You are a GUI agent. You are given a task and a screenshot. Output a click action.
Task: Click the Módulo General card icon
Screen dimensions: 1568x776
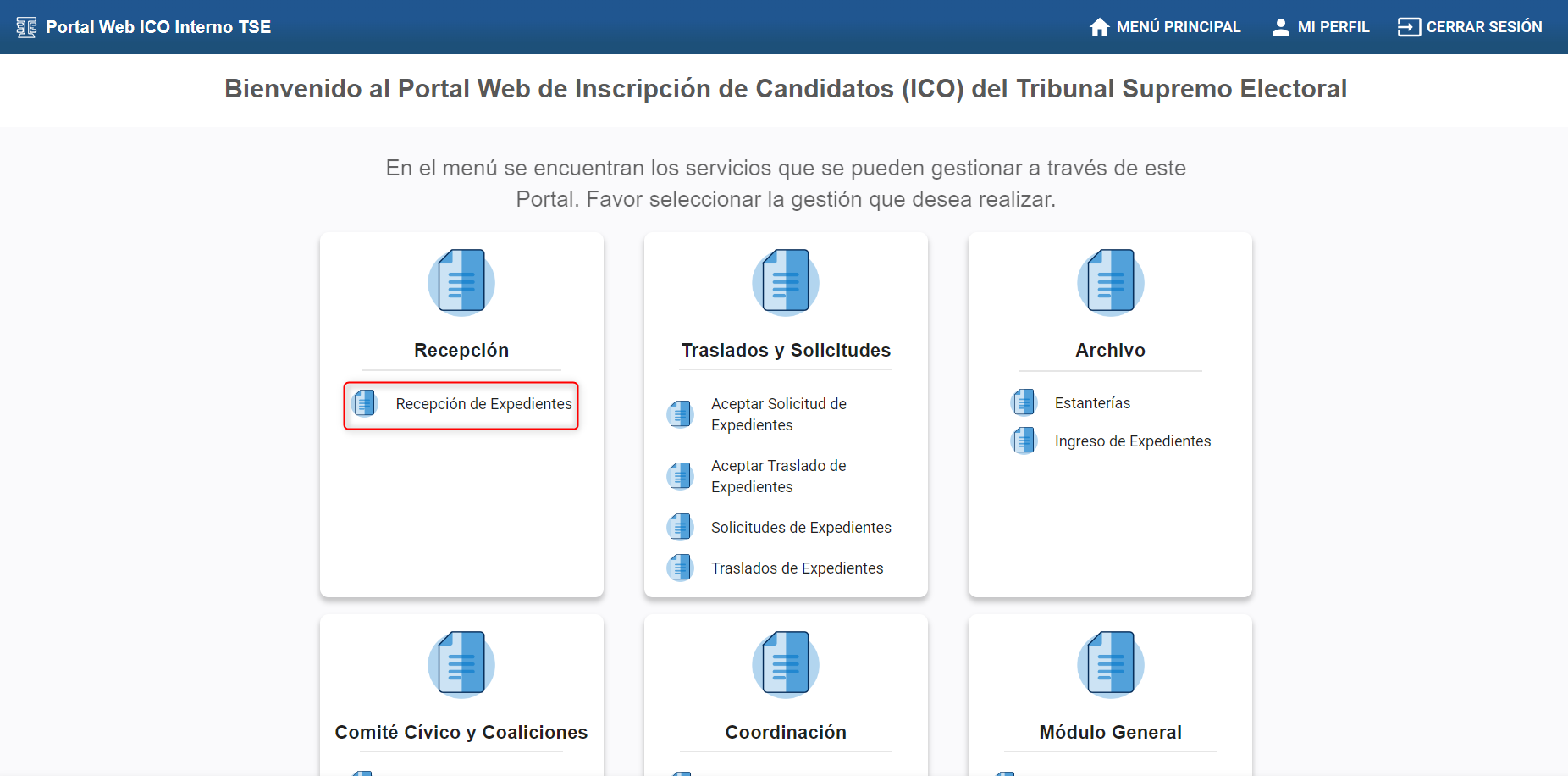(x=1110, y=664)
